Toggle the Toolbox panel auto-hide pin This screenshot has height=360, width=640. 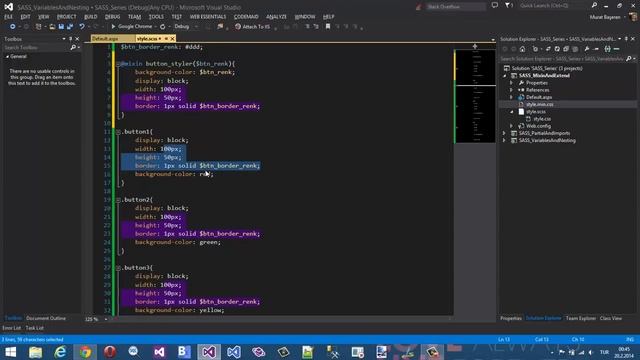(x=70, y=39)
